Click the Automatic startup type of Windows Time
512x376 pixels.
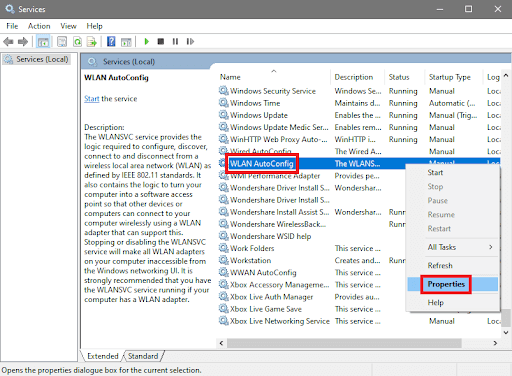point(452,103)
